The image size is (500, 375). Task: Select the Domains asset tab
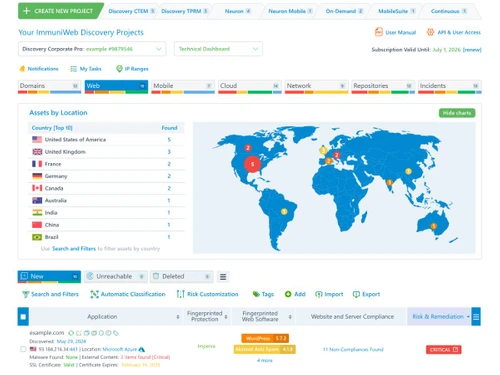49,87
